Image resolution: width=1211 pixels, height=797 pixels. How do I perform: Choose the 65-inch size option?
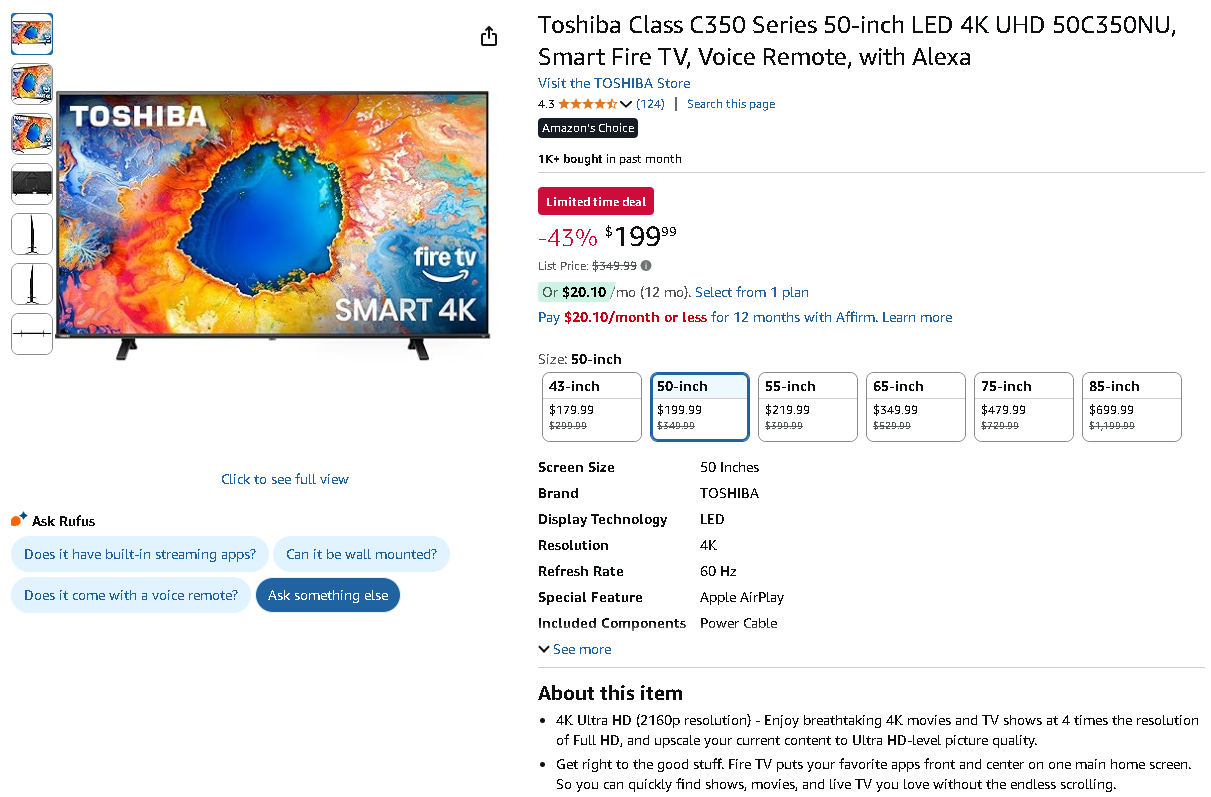[915, 406]
